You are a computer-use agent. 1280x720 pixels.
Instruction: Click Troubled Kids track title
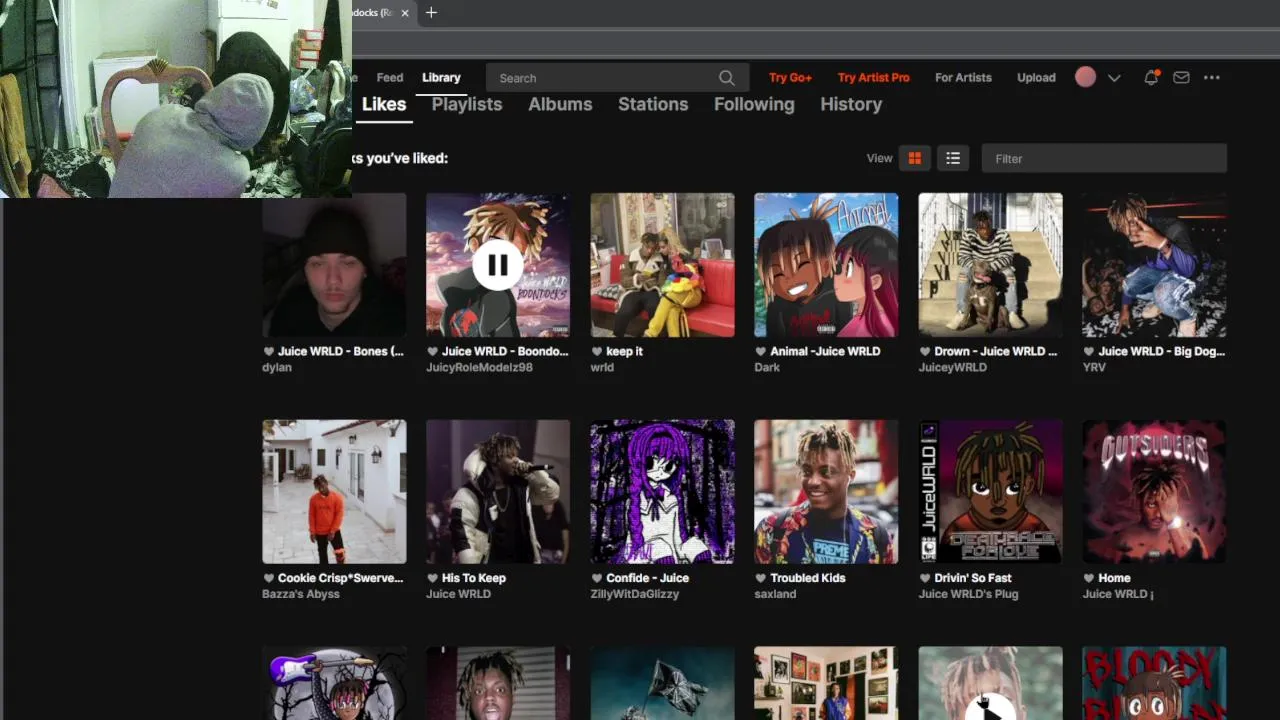pyautogui.click(x=808, y=578)
